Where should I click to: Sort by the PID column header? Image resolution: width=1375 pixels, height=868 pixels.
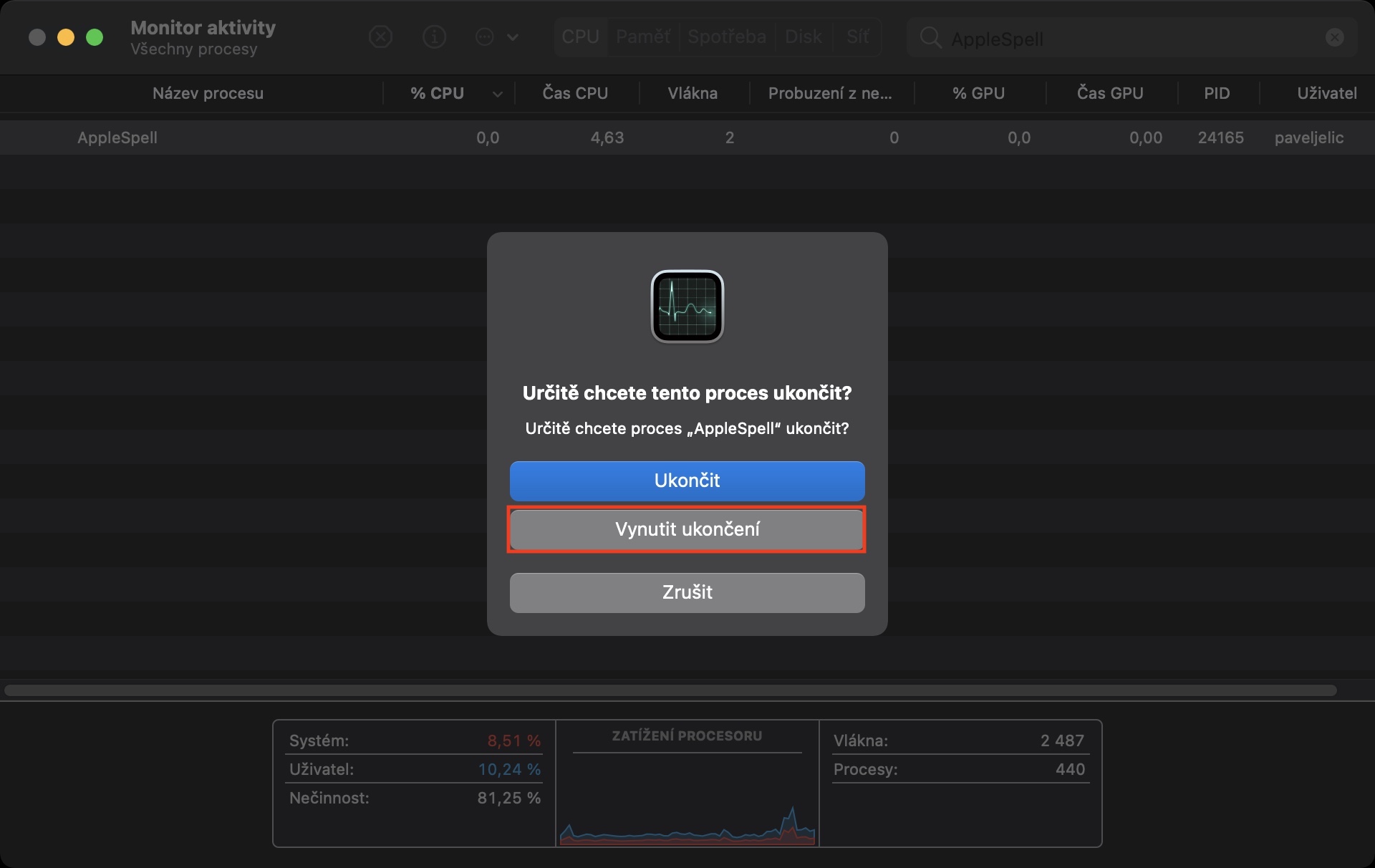pyautogui.click(x=1217, y=93)
